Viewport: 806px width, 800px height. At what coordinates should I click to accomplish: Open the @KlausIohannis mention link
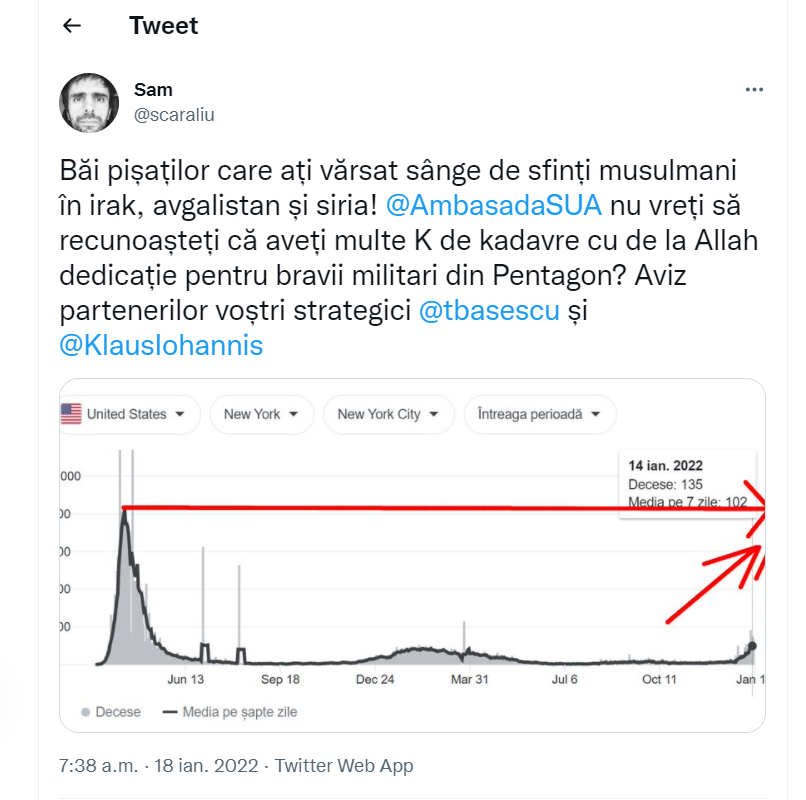coord(161,346)
